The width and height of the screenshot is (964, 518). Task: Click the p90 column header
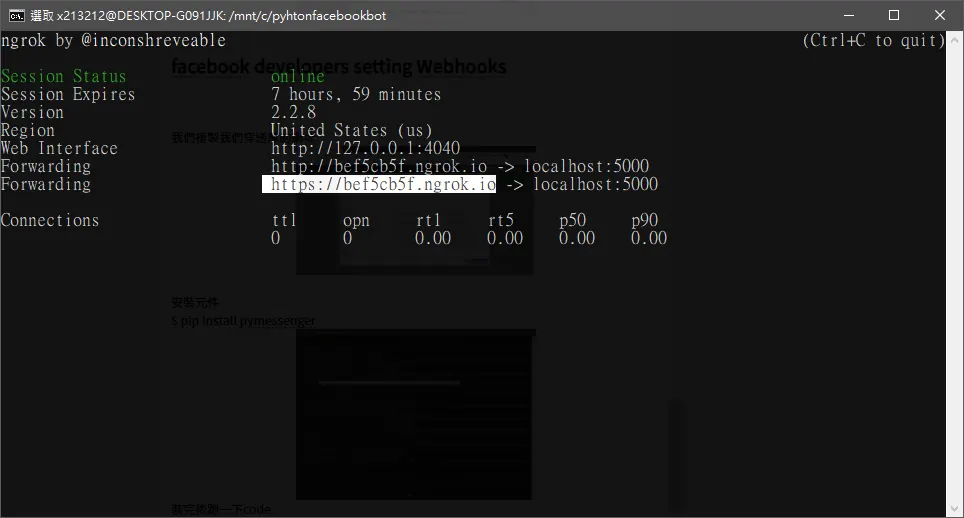click(x=644, y=220)
